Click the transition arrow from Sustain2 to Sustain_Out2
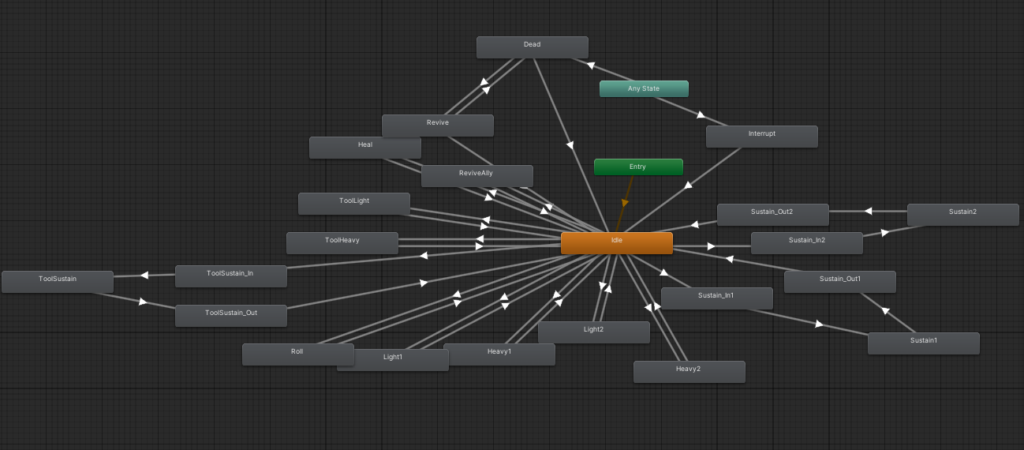 pyautogui.click(x=868, y=211)
